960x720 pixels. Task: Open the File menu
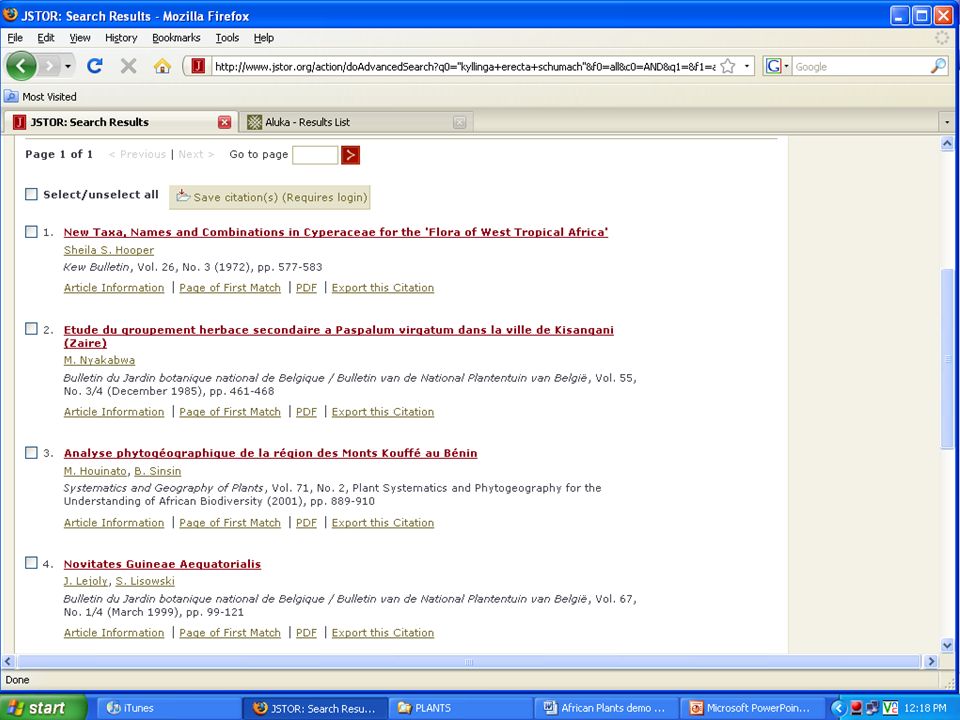(x=15, y=38)
